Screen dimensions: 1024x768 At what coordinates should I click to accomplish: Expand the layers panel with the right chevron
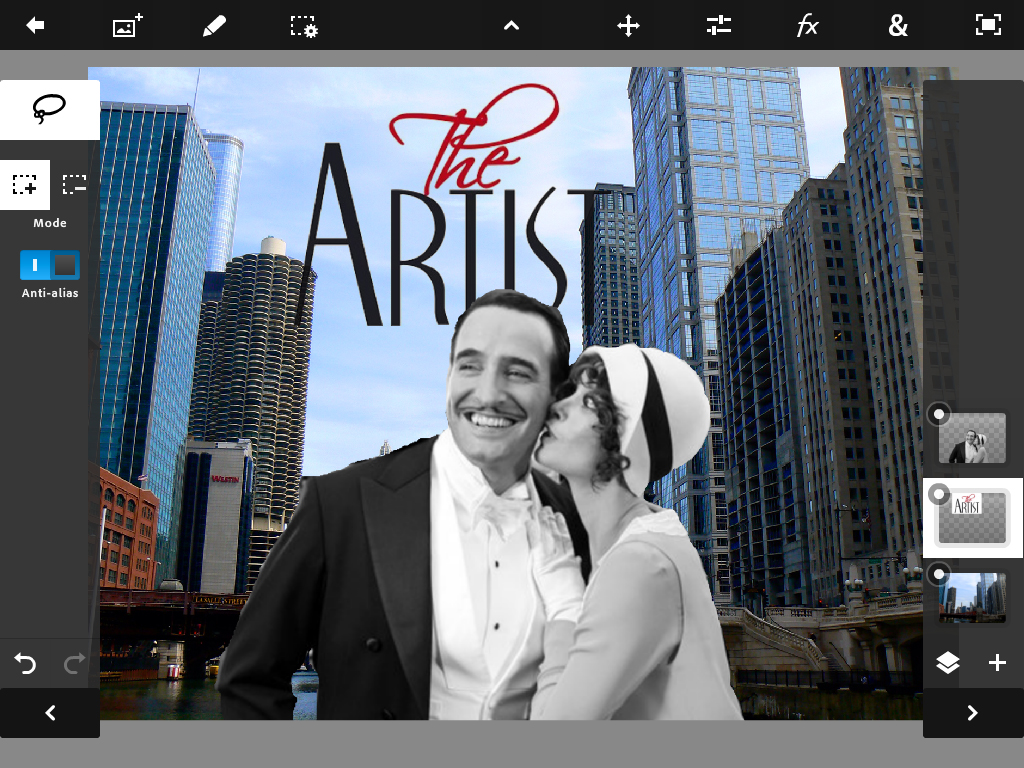(973, 712)
